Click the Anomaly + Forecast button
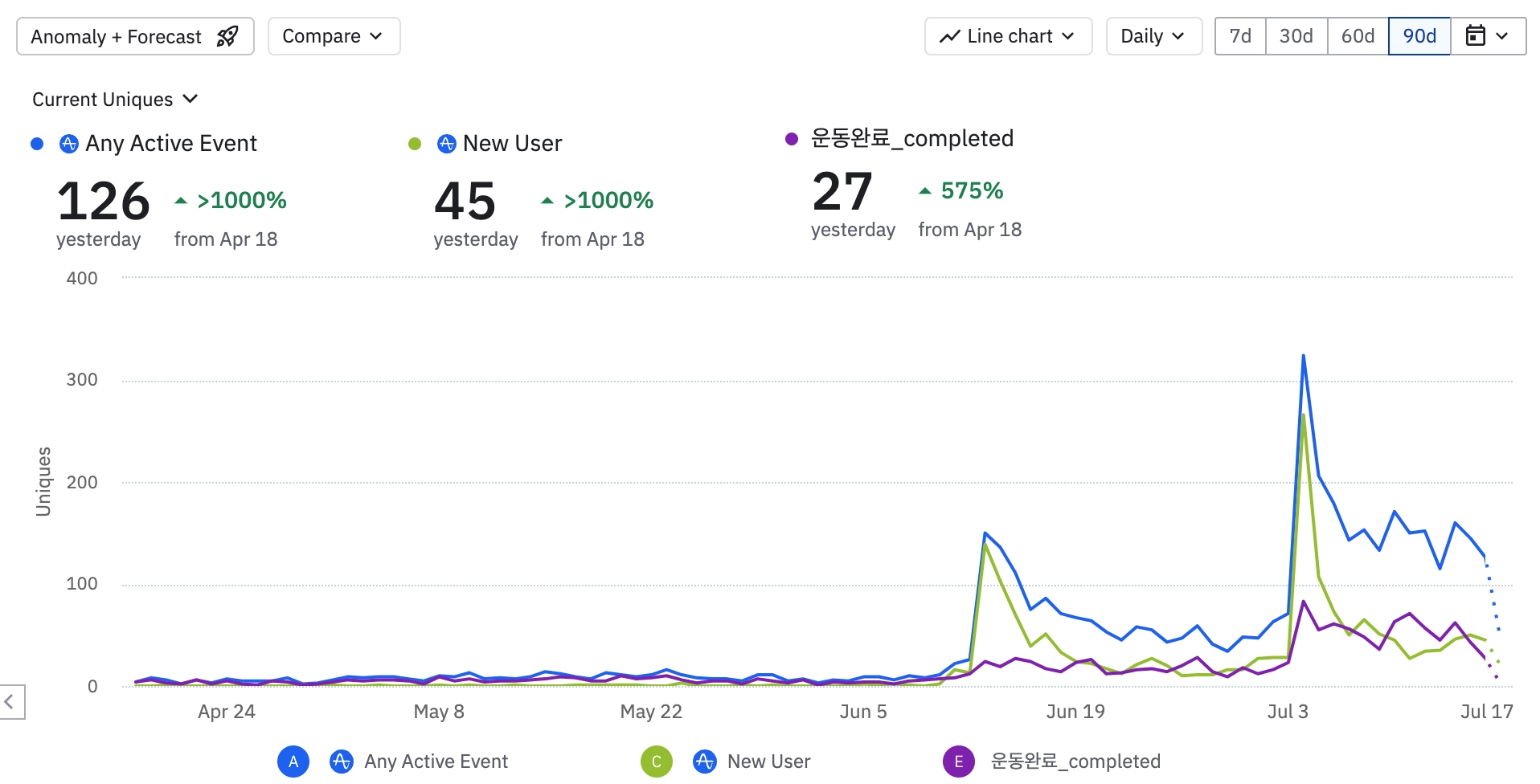1540x784 pixels. [x=135, y=36]
